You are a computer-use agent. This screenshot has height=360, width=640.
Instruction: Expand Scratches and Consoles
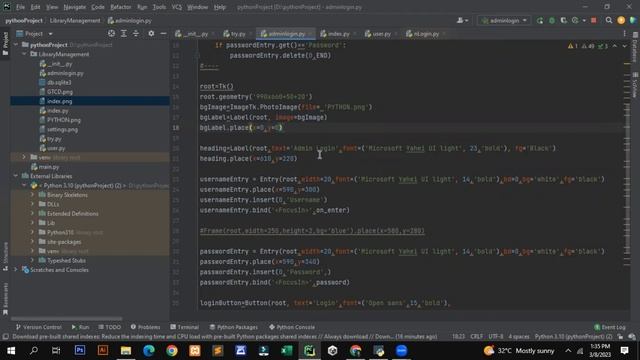(16, 270)
